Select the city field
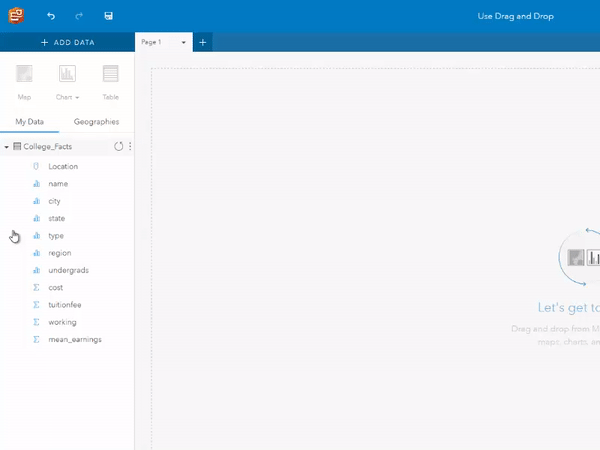This screenshot has height=450, width=600. 54,201
